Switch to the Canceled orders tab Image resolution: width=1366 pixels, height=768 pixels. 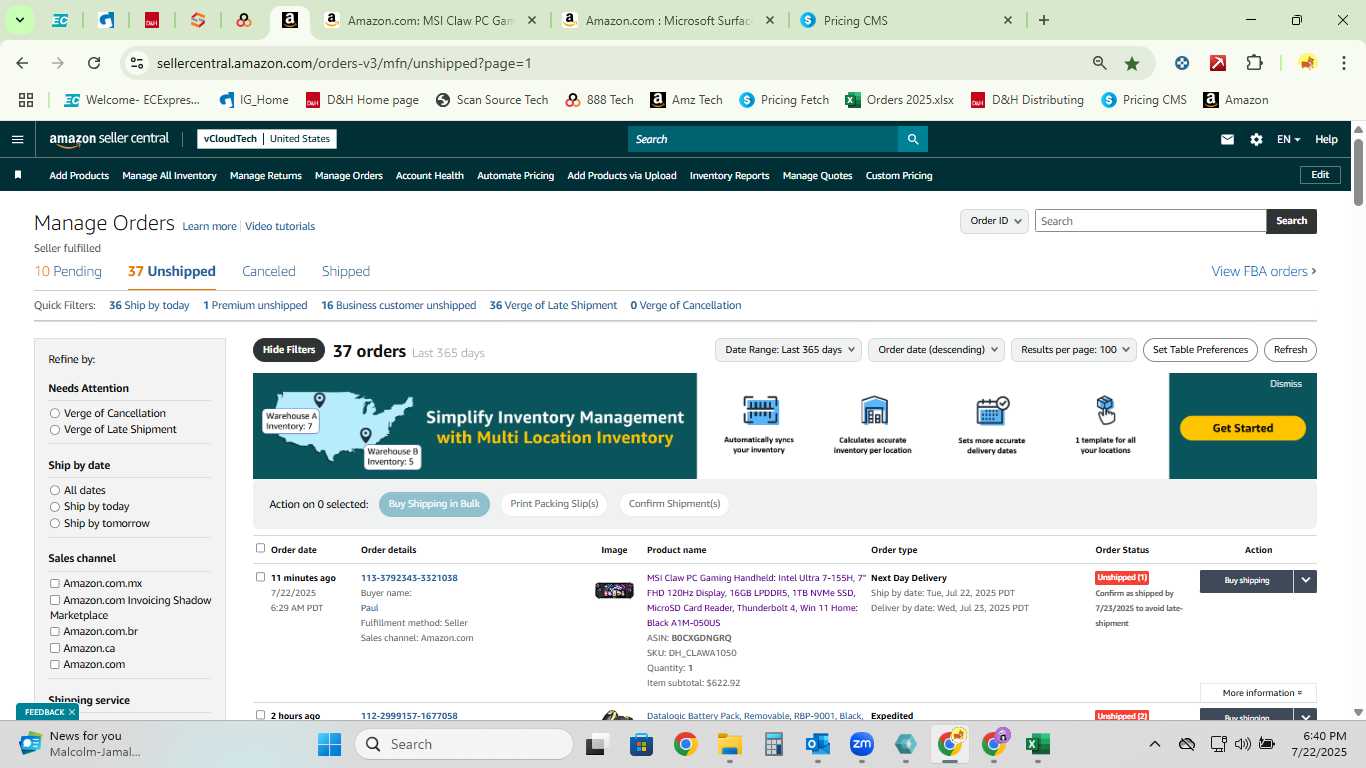pyautogui.click(x=269, y=271)
